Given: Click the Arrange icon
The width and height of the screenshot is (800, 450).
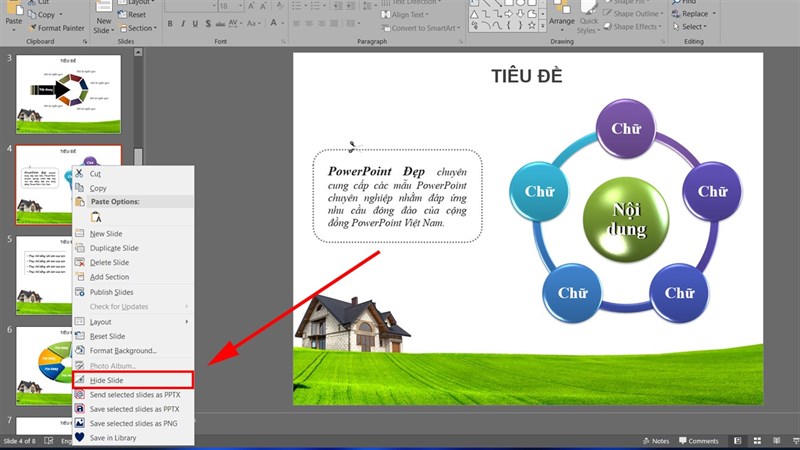Looking at the screenshot, I should pos(562,7).
